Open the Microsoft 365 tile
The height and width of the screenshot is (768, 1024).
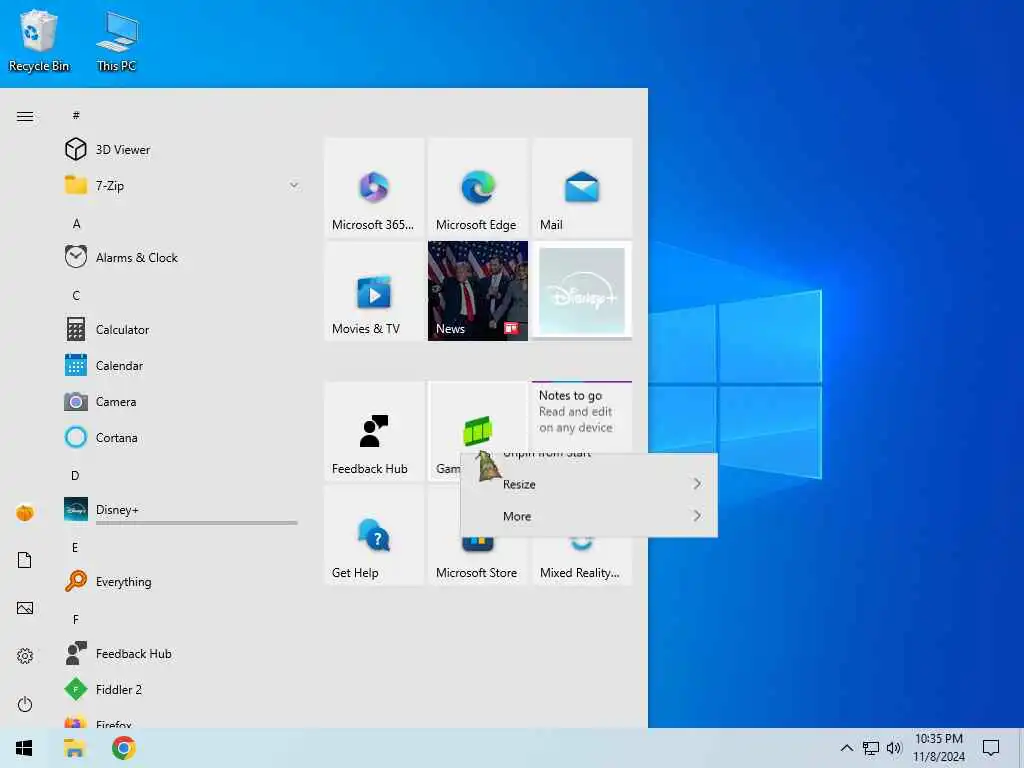(374, 187)
